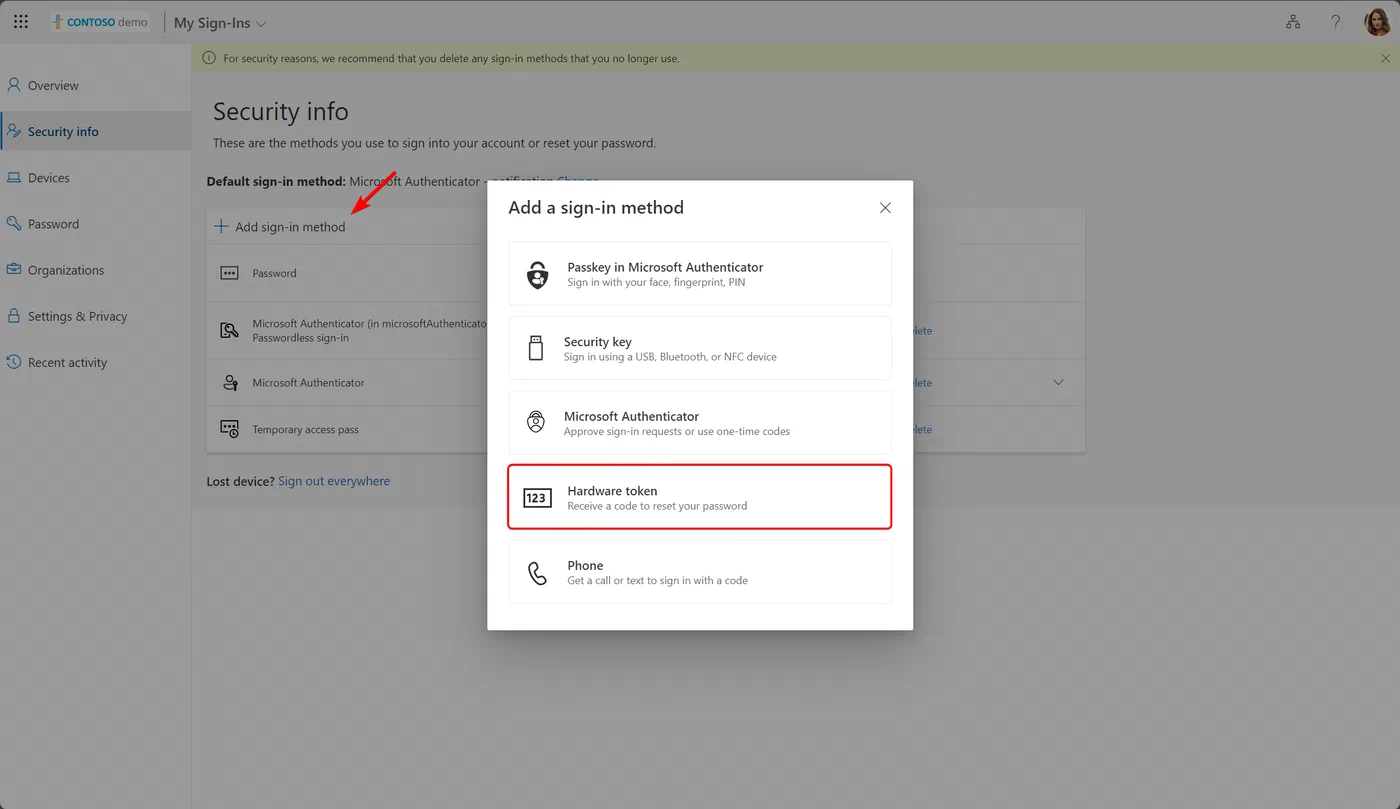
Task: Click Add sign-in method button
Action: 280,227
